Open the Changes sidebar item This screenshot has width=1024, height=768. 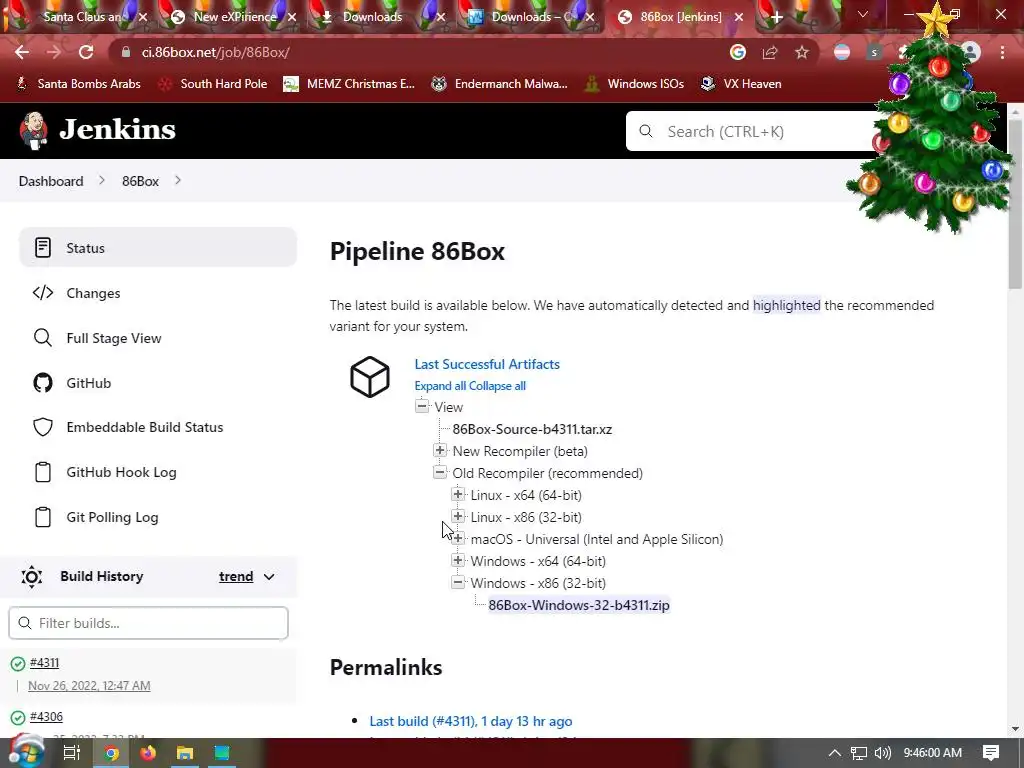click(x=158, y=293)
